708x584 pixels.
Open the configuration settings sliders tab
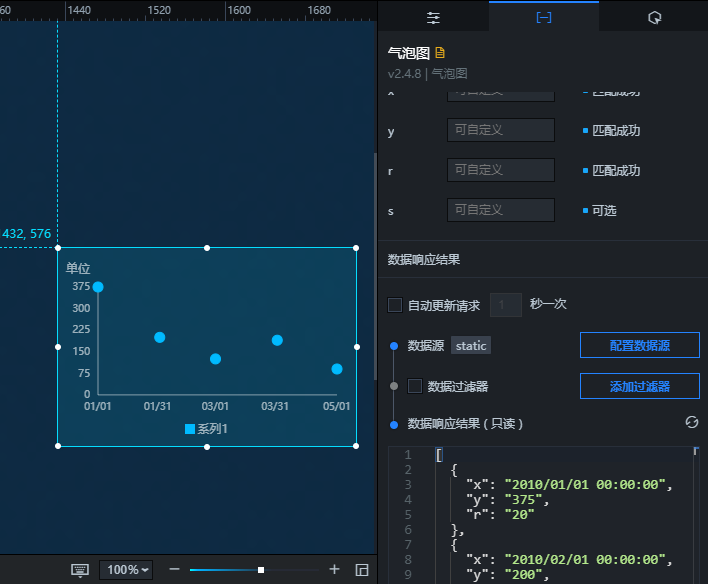click(433, 18)
